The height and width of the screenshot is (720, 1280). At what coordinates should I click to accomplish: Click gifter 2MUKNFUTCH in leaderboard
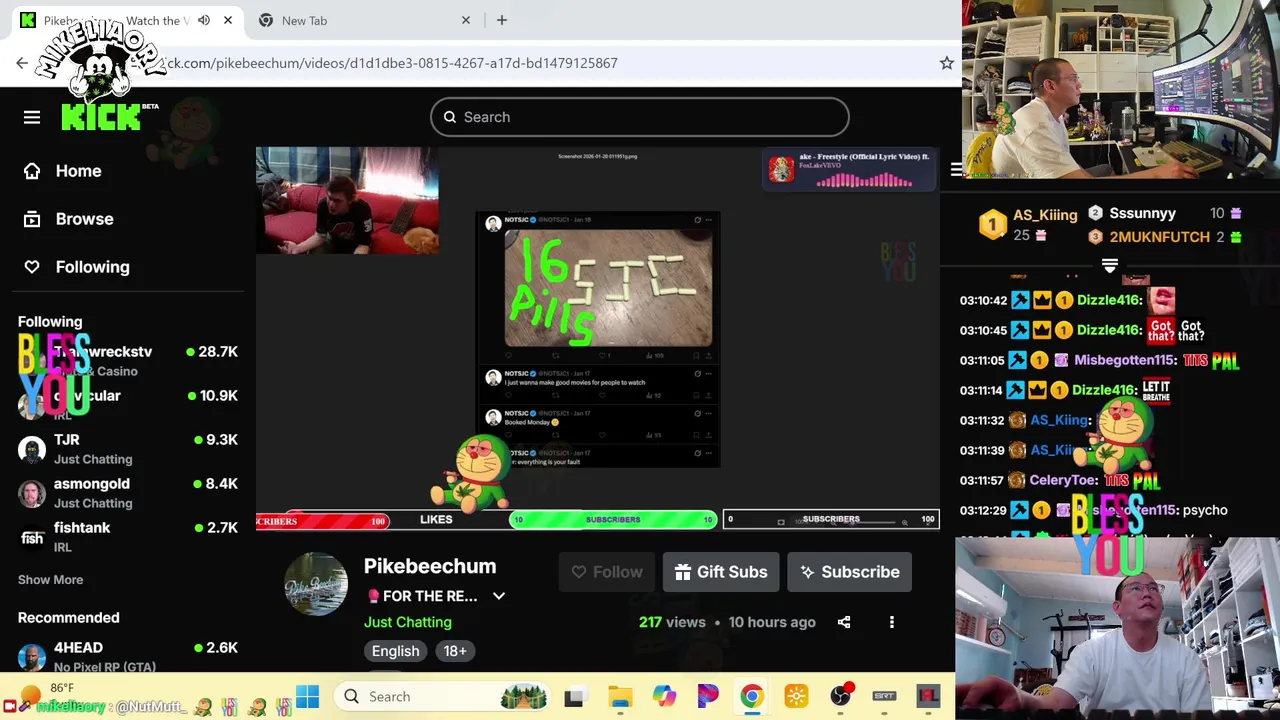point(1159,237)
